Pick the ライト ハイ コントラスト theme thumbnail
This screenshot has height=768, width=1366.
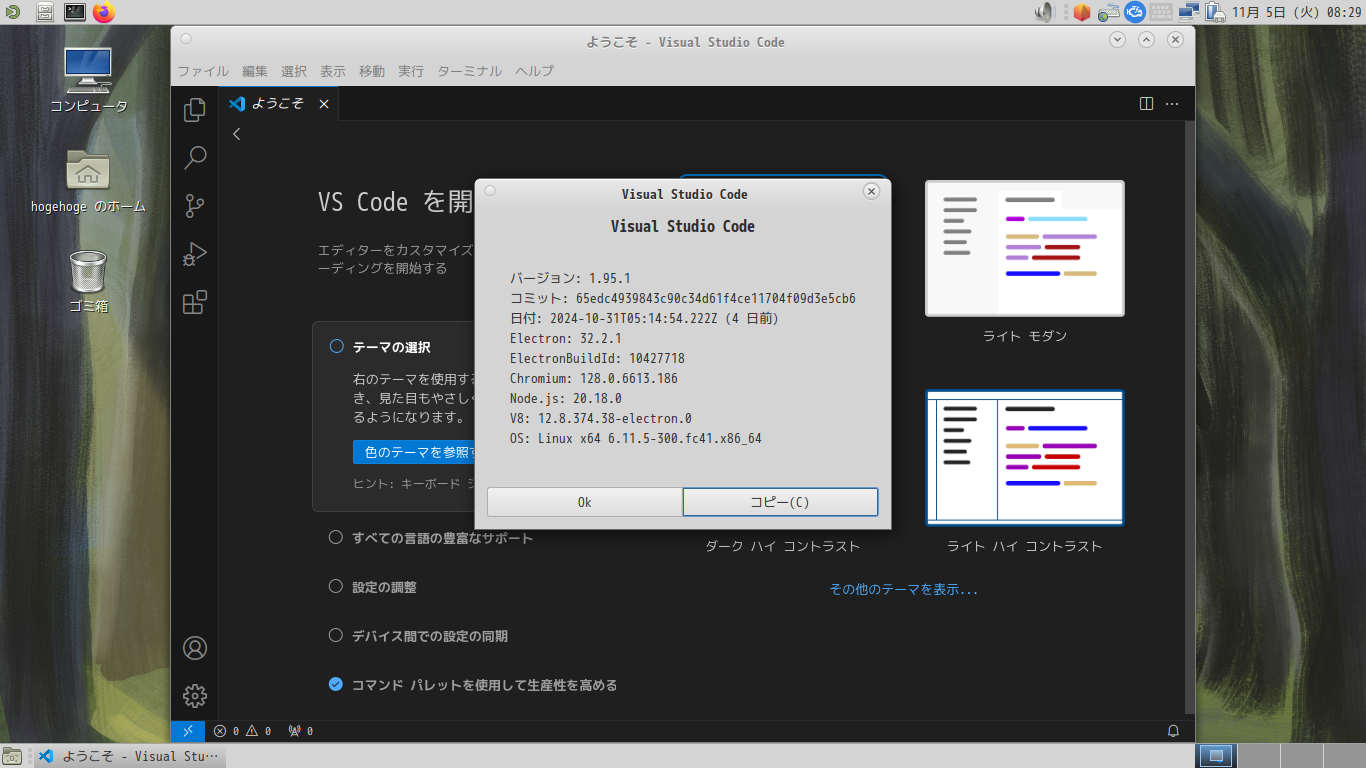point(1025,458)
